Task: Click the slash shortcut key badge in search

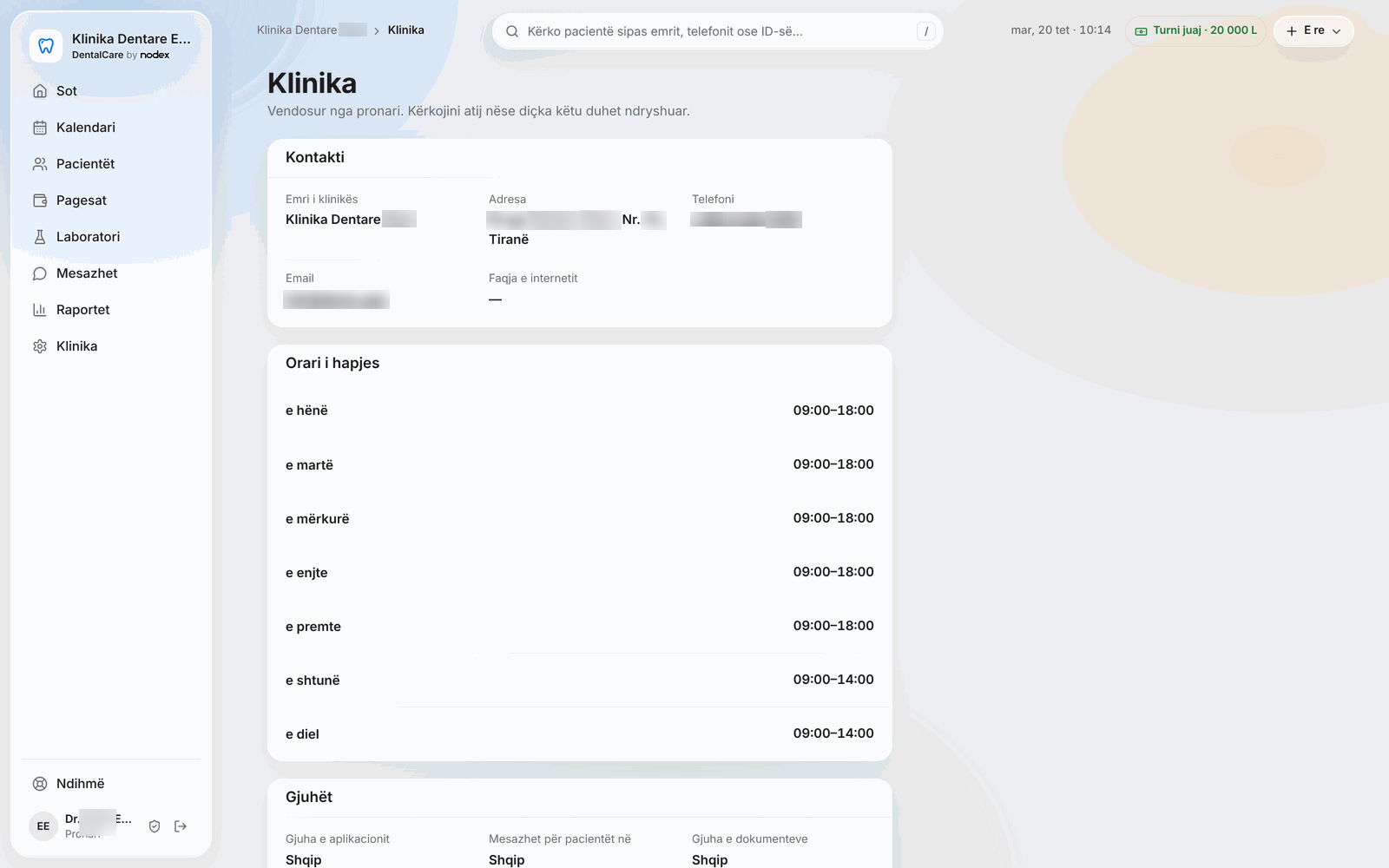Action: point(926,31)
